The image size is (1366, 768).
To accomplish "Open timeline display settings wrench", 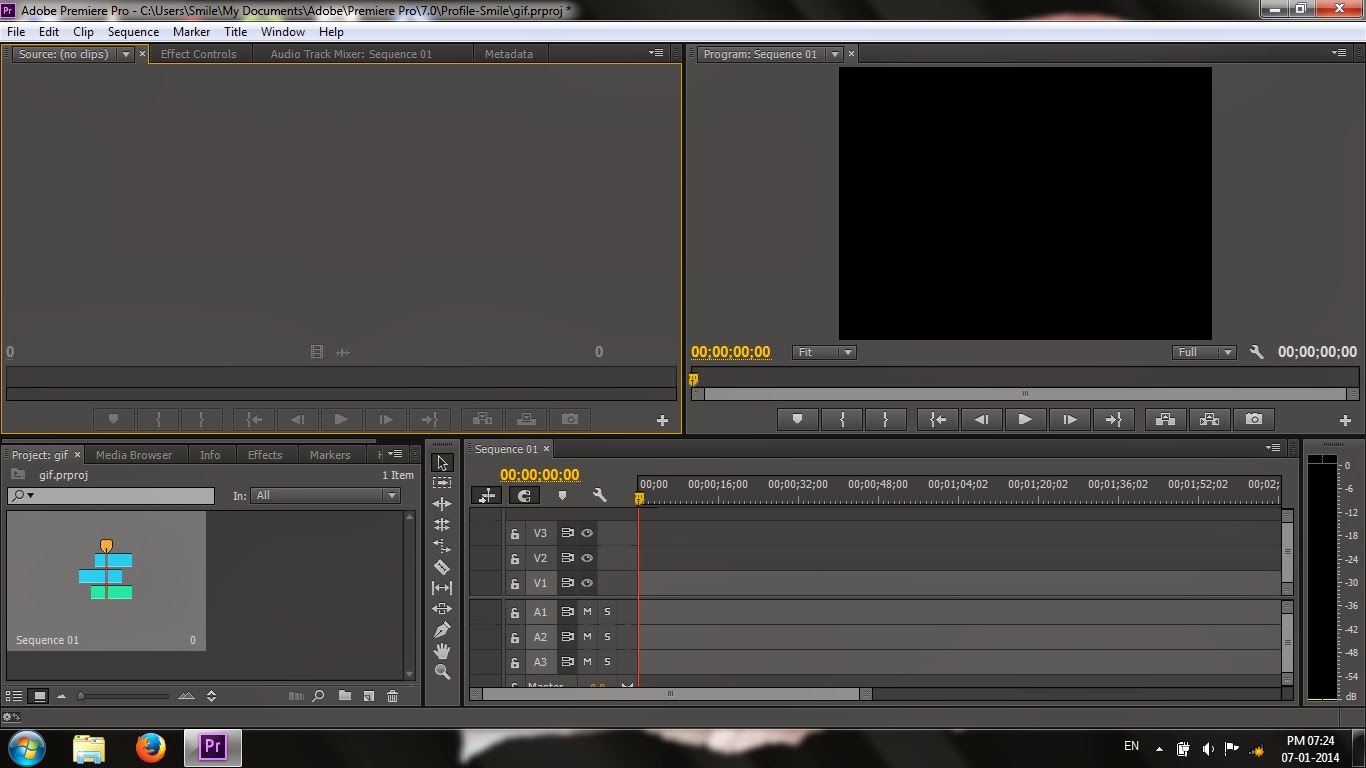I will 599,495.
